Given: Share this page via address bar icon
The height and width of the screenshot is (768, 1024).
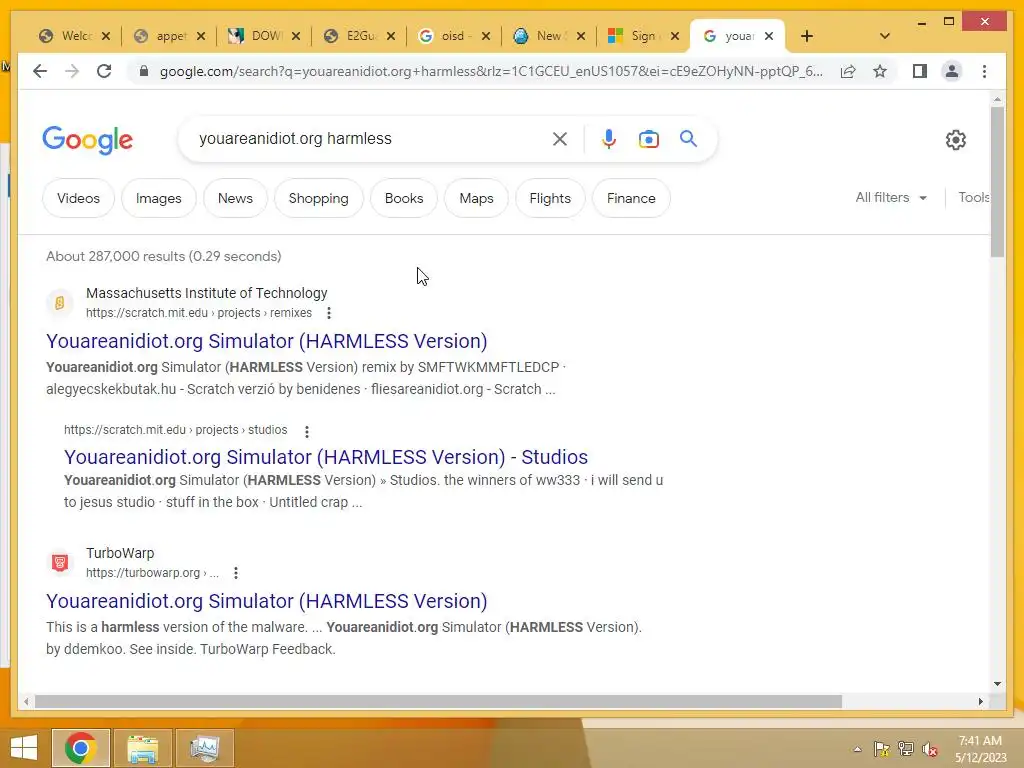Looking at the screenshot, I should pos(848,71).
